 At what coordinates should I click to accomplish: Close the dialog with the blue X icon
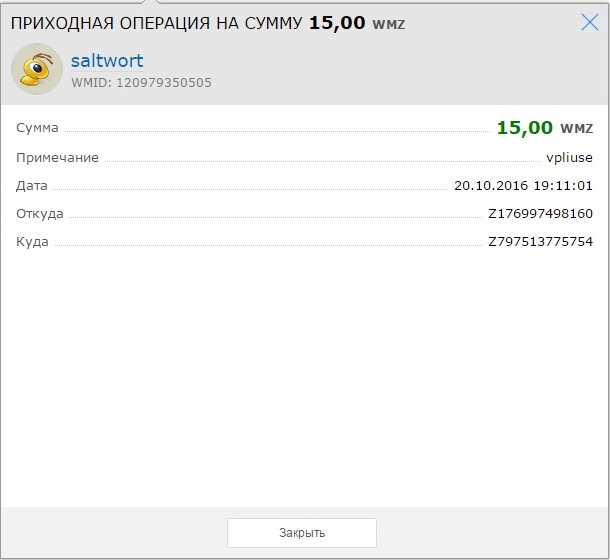point(590,22)
